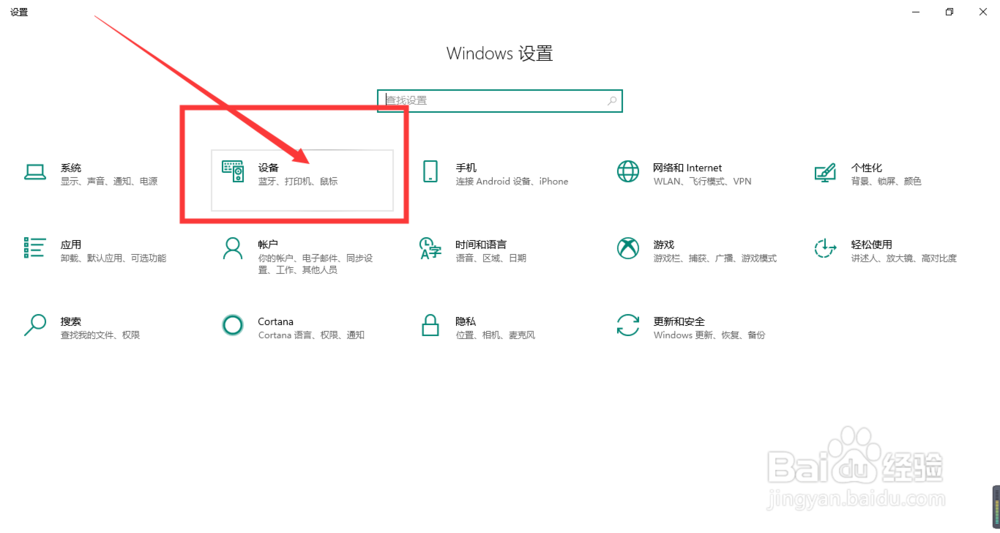
Task: Click the laptop icon for 系统
Action: point(35,172)
